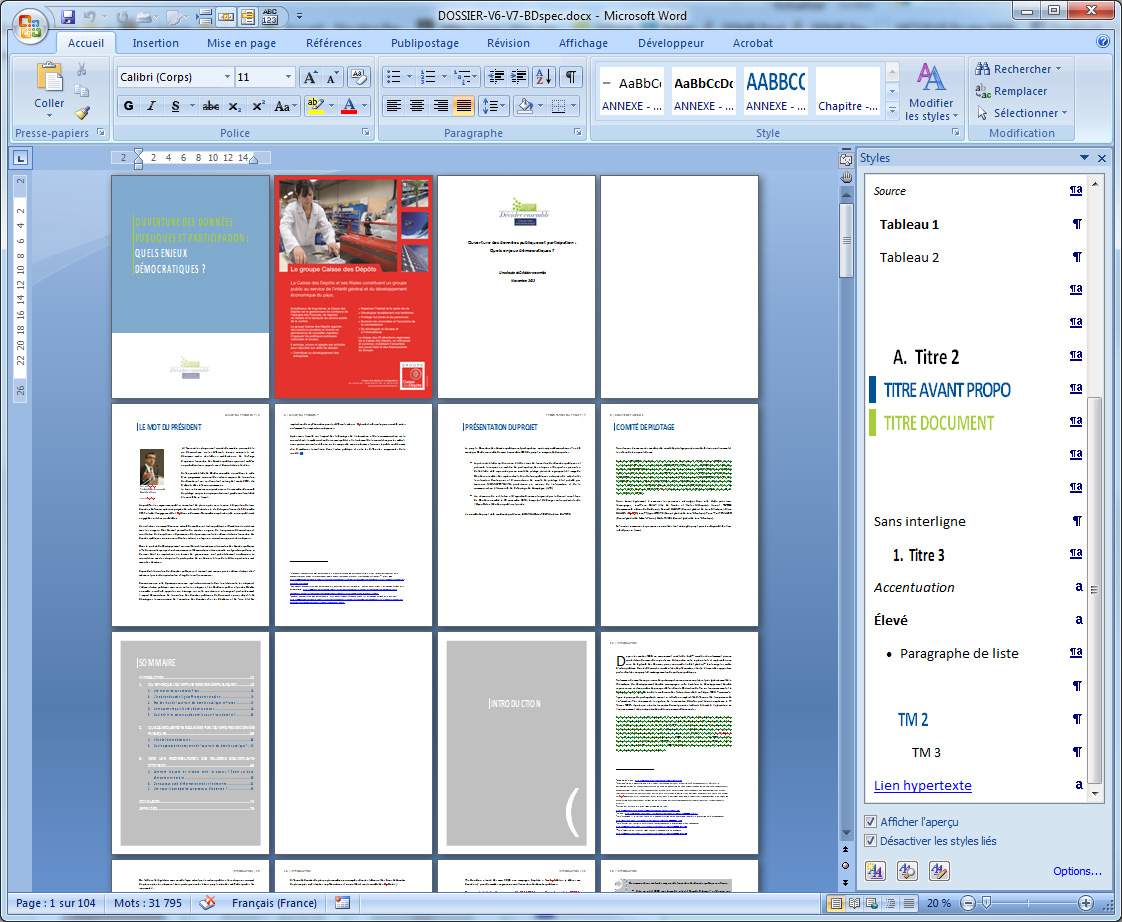Uncheck Désactiver les styles liés
The image size is (1122, 922).
tap(871, 841)
